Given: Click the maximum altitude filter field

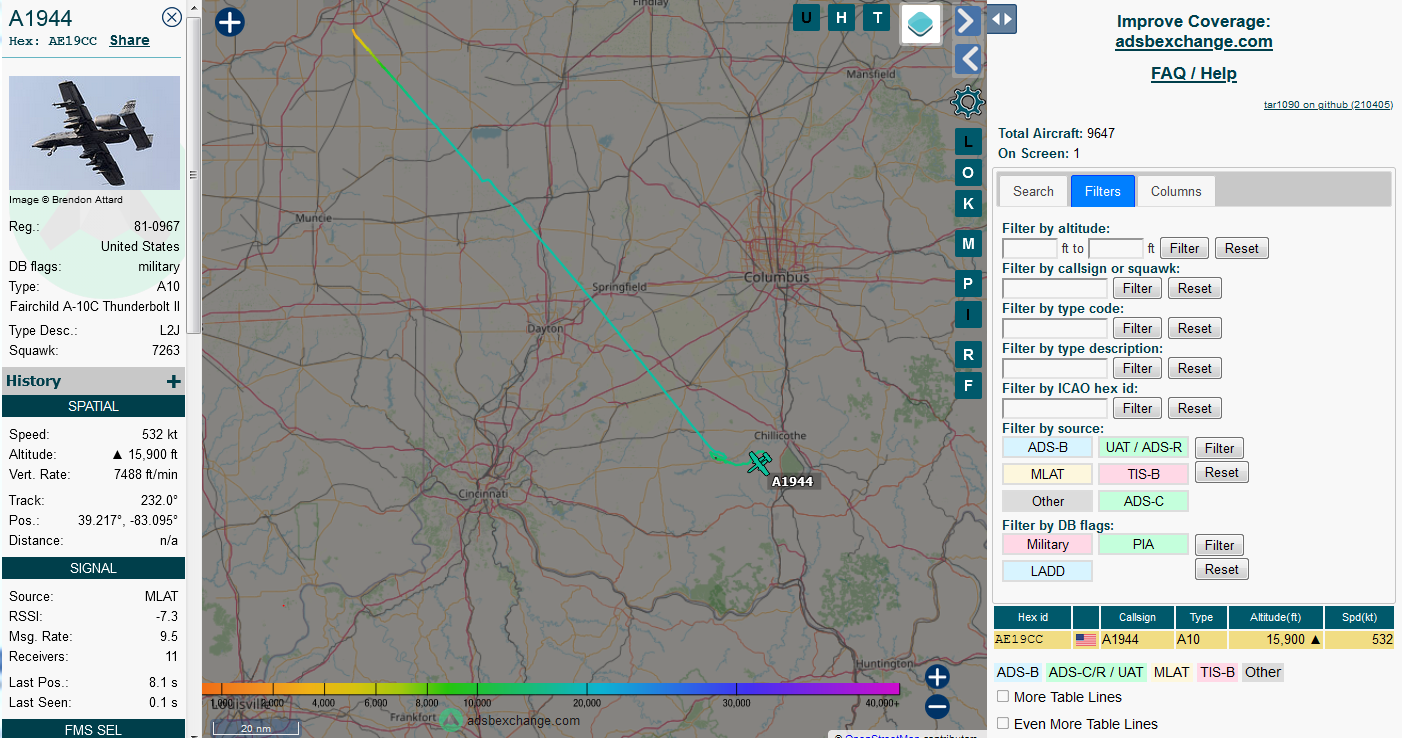Looking at the screenshot, I should point(1116,248).
